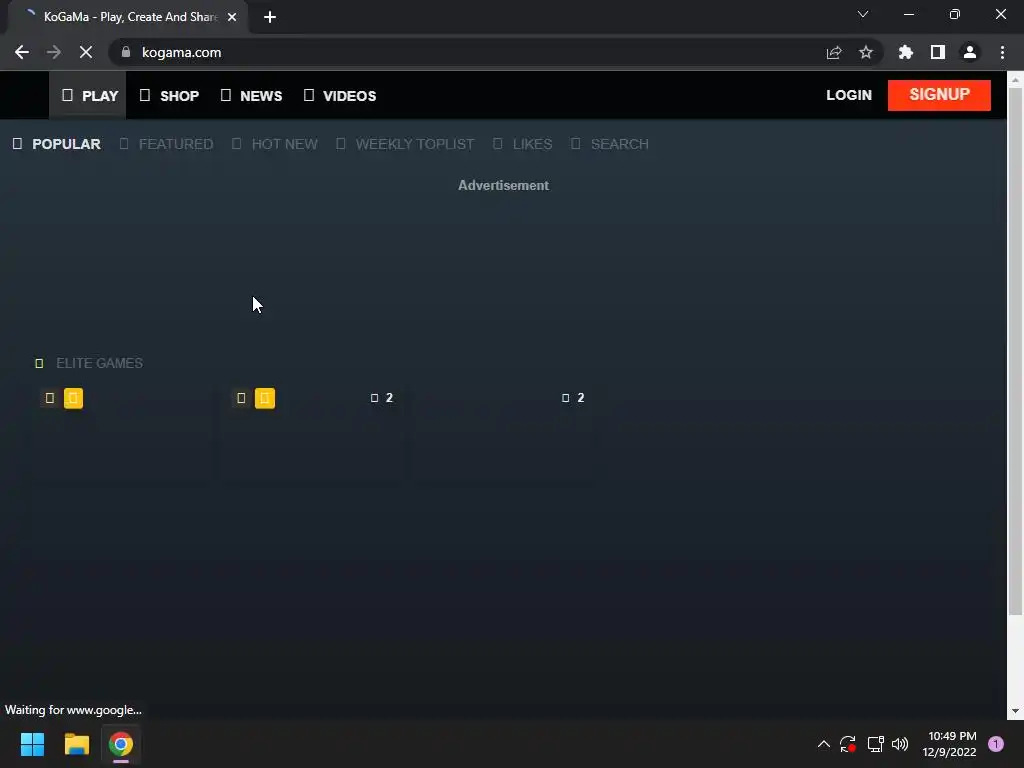Go back in browser history
Screen dimensions: 1024x768
point(22,52)
